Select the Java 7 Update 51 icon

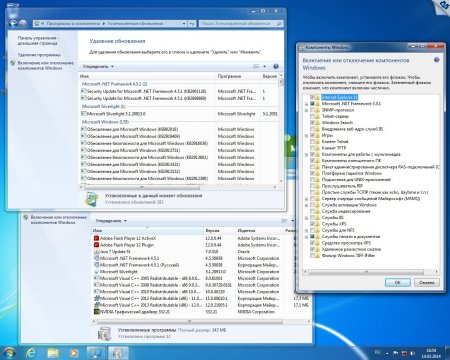pyautogui.click(x=96, y=252)
